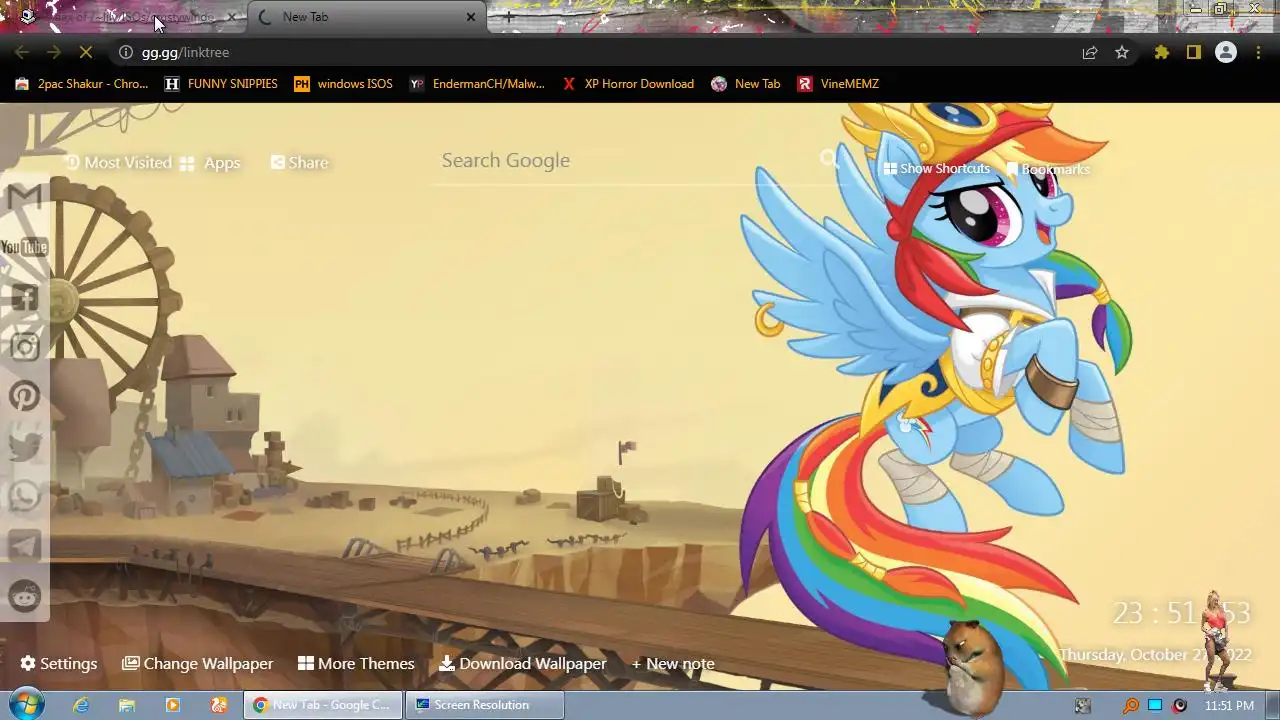This screenshot has height=720, width=1280.
Task: Open Chrome profile avatar menu
Action: 1226,52
